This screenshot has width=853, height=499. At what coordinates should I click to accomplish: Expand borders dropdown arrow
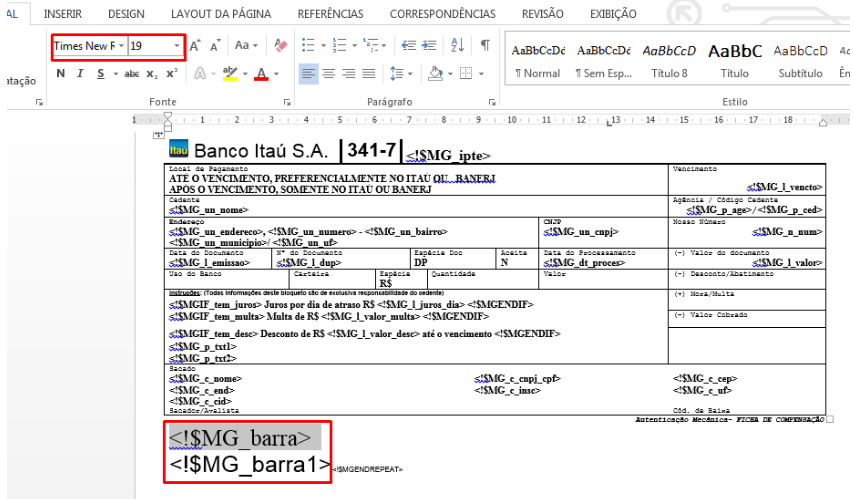481,73
